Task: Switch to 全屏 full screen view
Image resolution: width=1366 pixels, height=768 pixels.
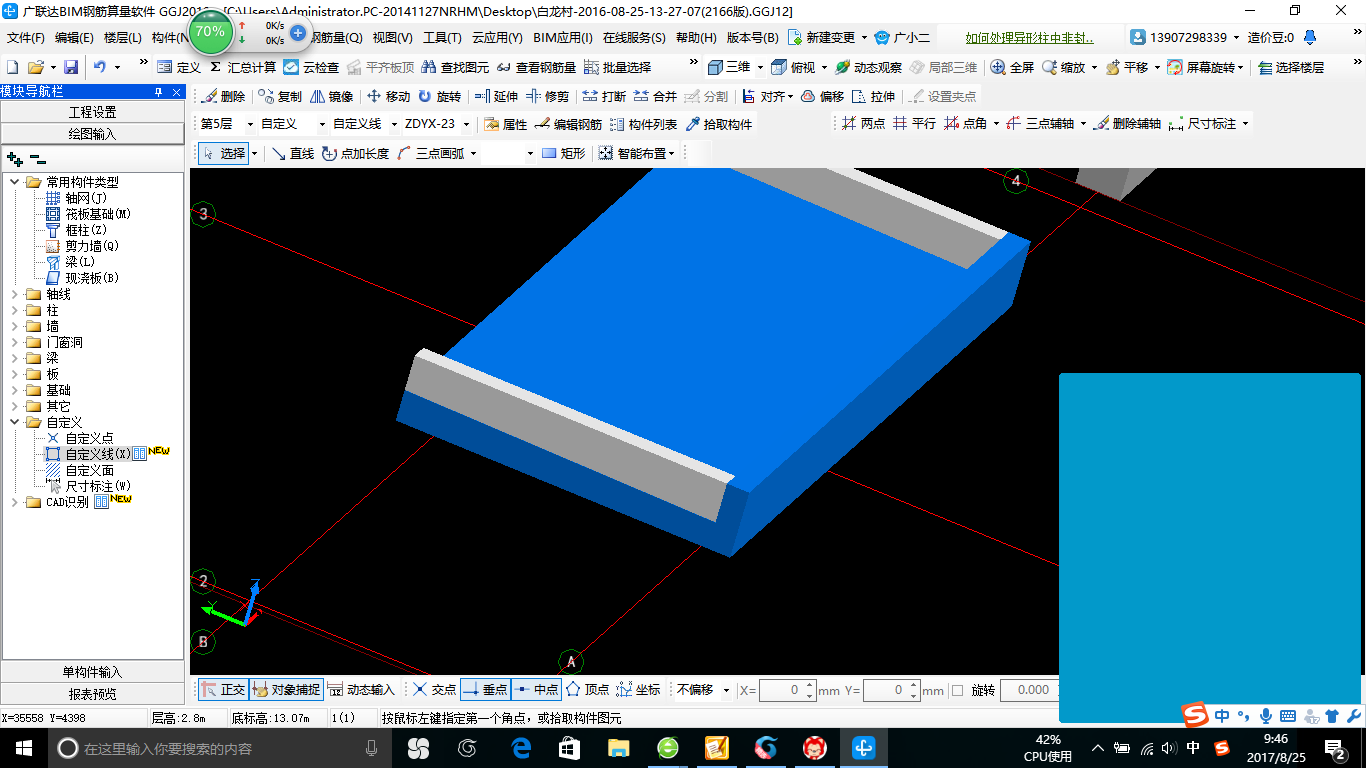Action: point(1012,67)
